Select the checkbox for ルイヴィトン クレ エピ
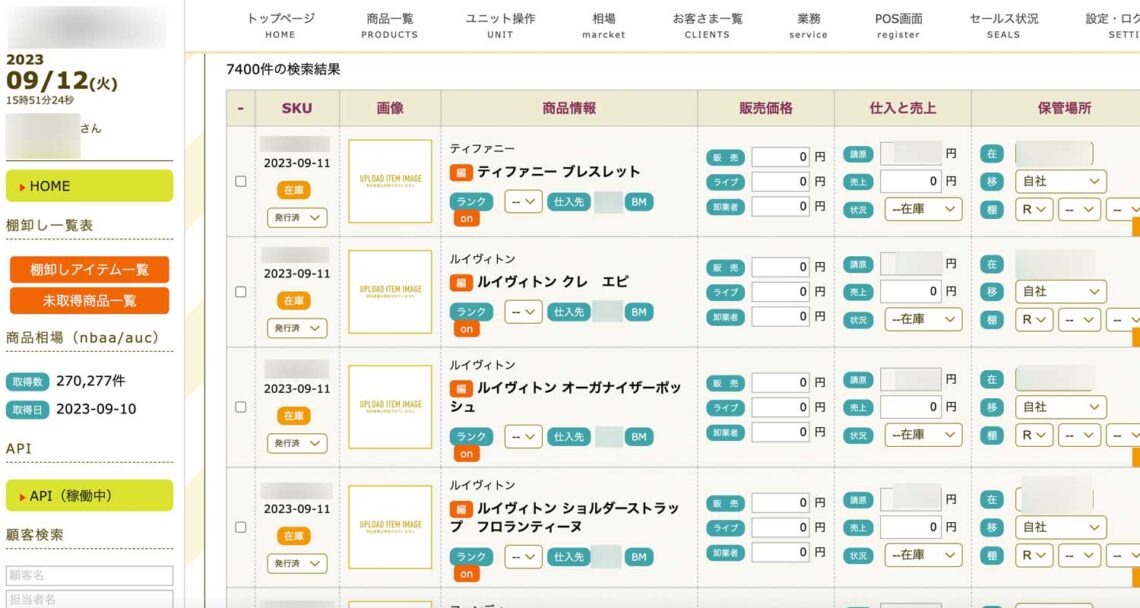The image size is (1140, 608). (241, 292)
